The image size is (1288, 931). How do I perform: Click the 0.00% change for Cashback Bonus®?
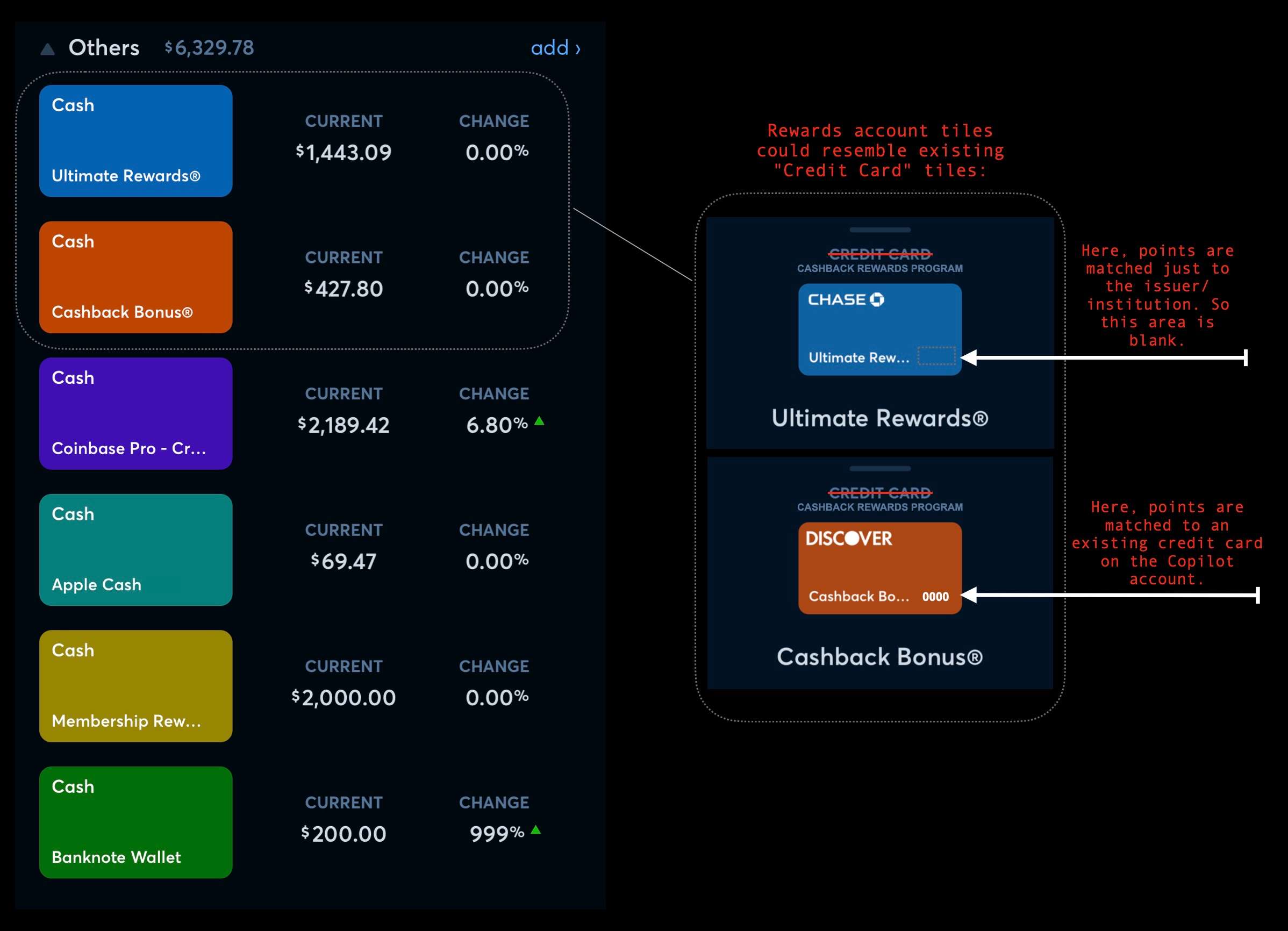click(x=497, y=289)
